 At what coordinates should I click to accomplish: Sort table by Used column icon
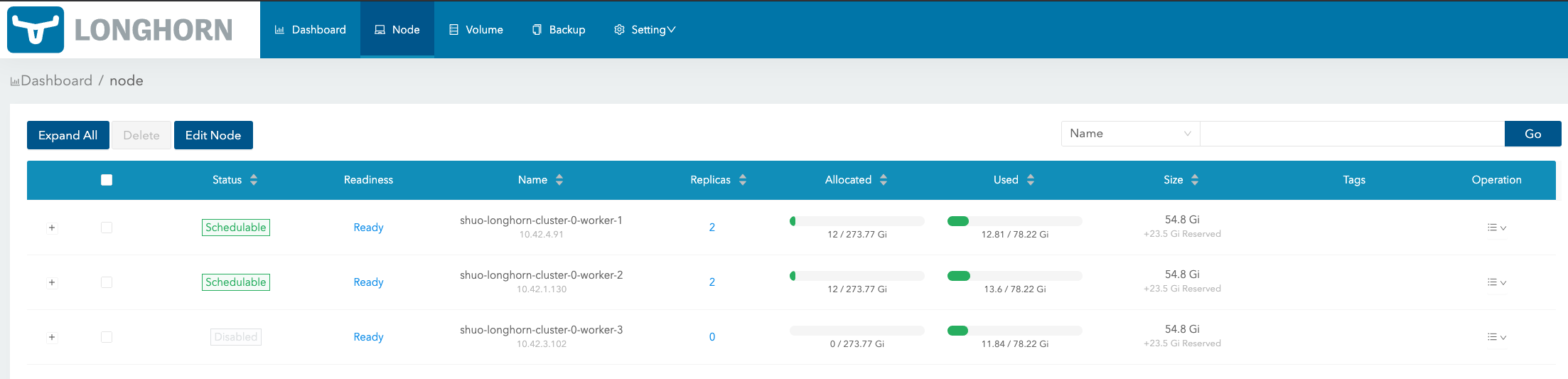pyautogui.click(x=1031, y=180)
